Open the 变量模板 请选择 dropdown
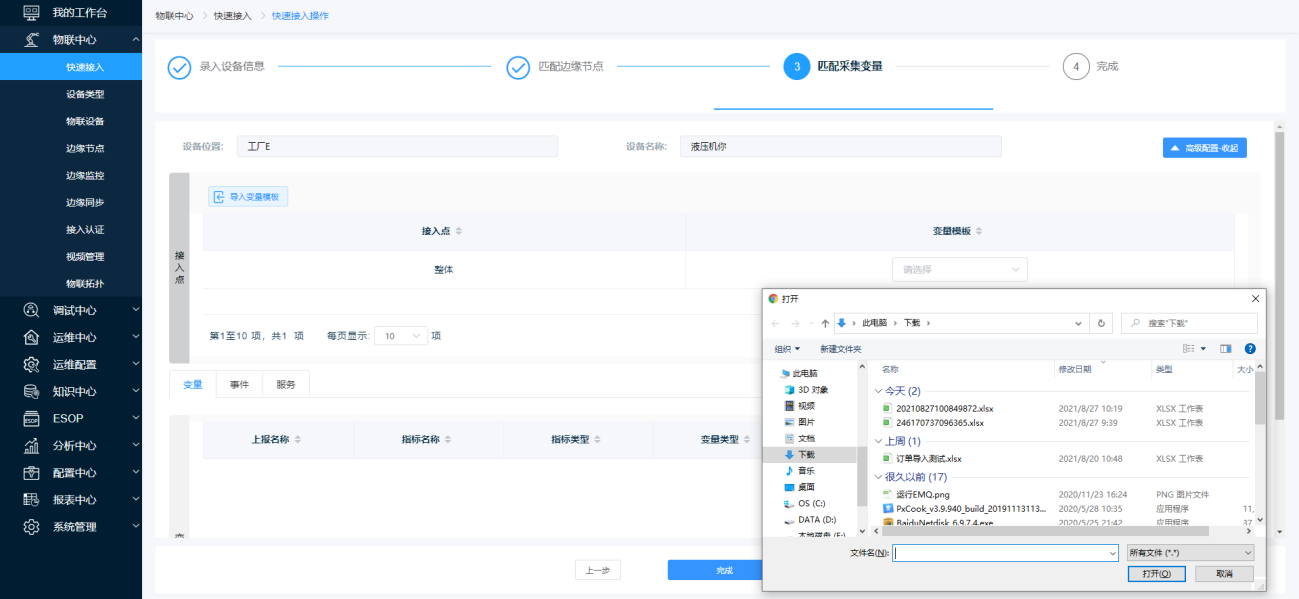 (x=959, y=269)
